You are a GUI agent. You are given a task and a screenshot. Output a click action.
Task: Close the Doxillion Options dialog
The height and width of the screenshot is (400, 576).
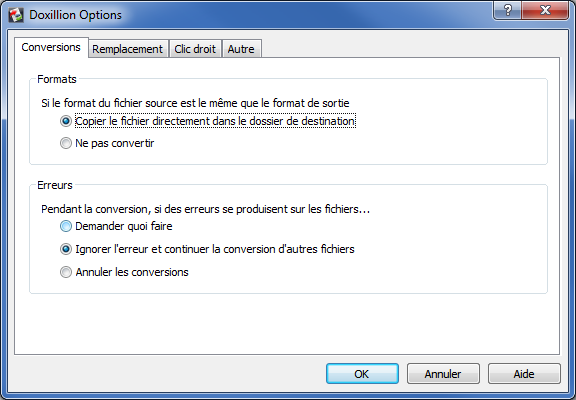click(545, 10)
